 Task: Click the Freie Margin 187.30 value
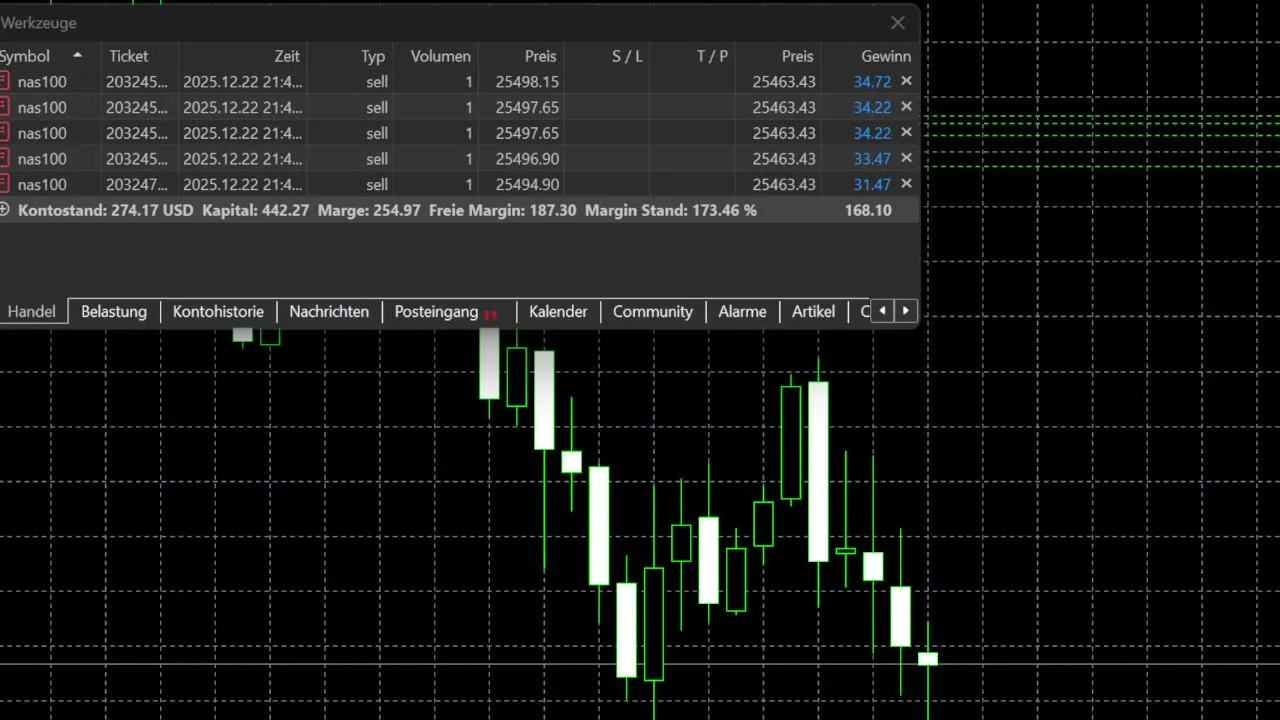click(x=502, y=211)
